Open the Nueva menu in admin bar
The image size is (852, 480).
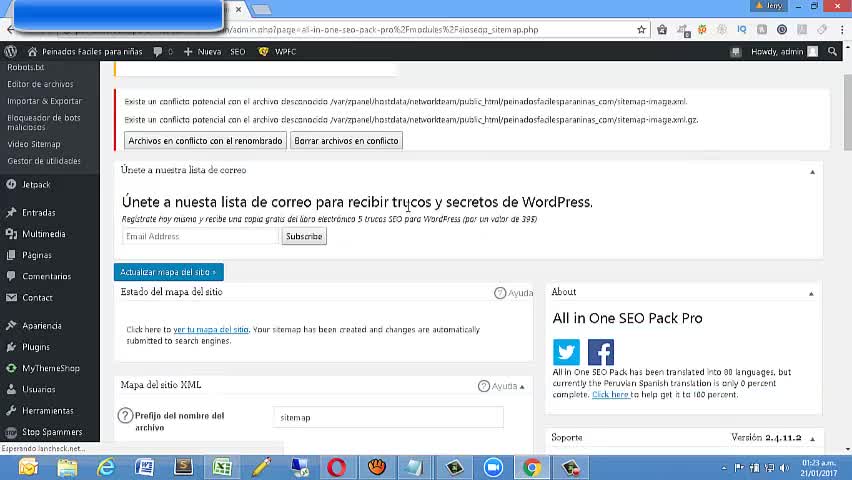pos(203,52)
